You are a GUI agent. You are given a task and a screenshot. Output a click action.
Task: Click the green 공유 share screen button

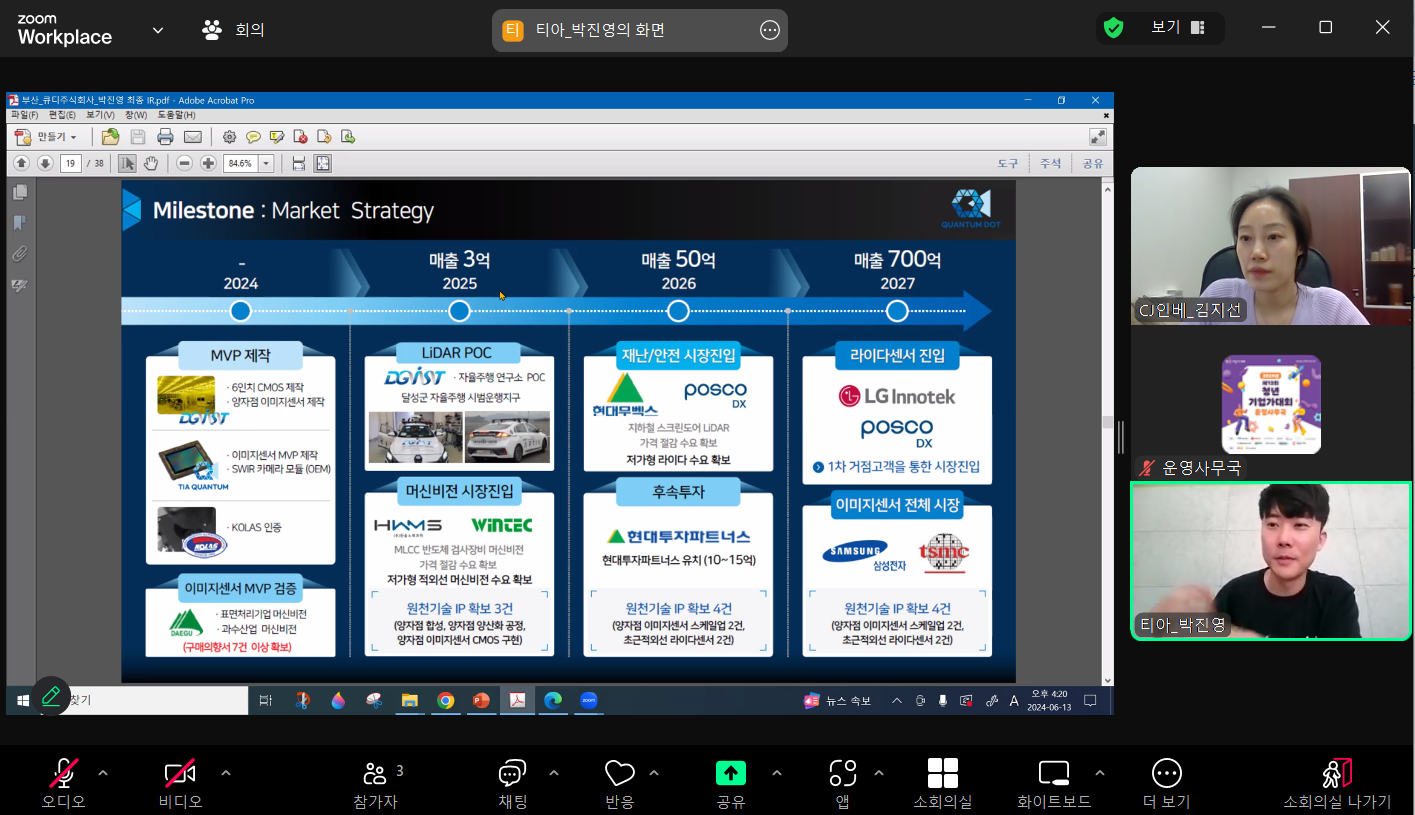pos(731,783)
